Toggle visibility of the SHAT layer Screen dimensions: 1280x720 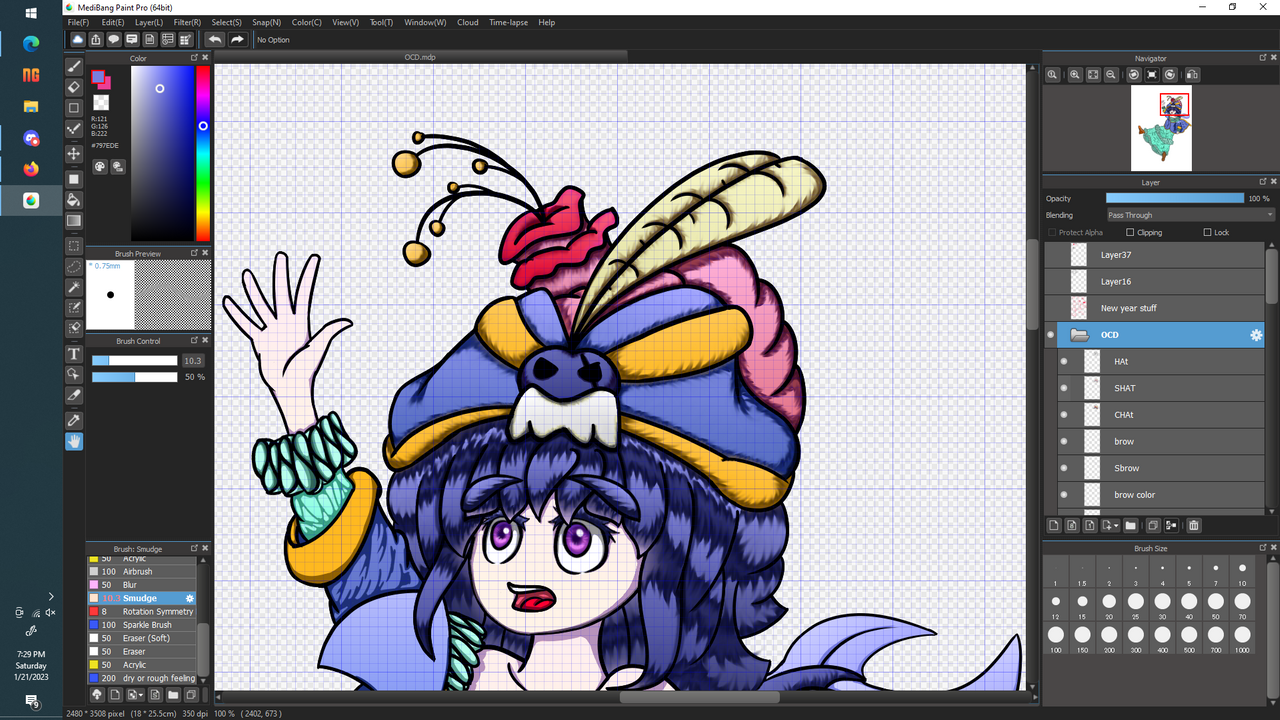click(1064, 388)
